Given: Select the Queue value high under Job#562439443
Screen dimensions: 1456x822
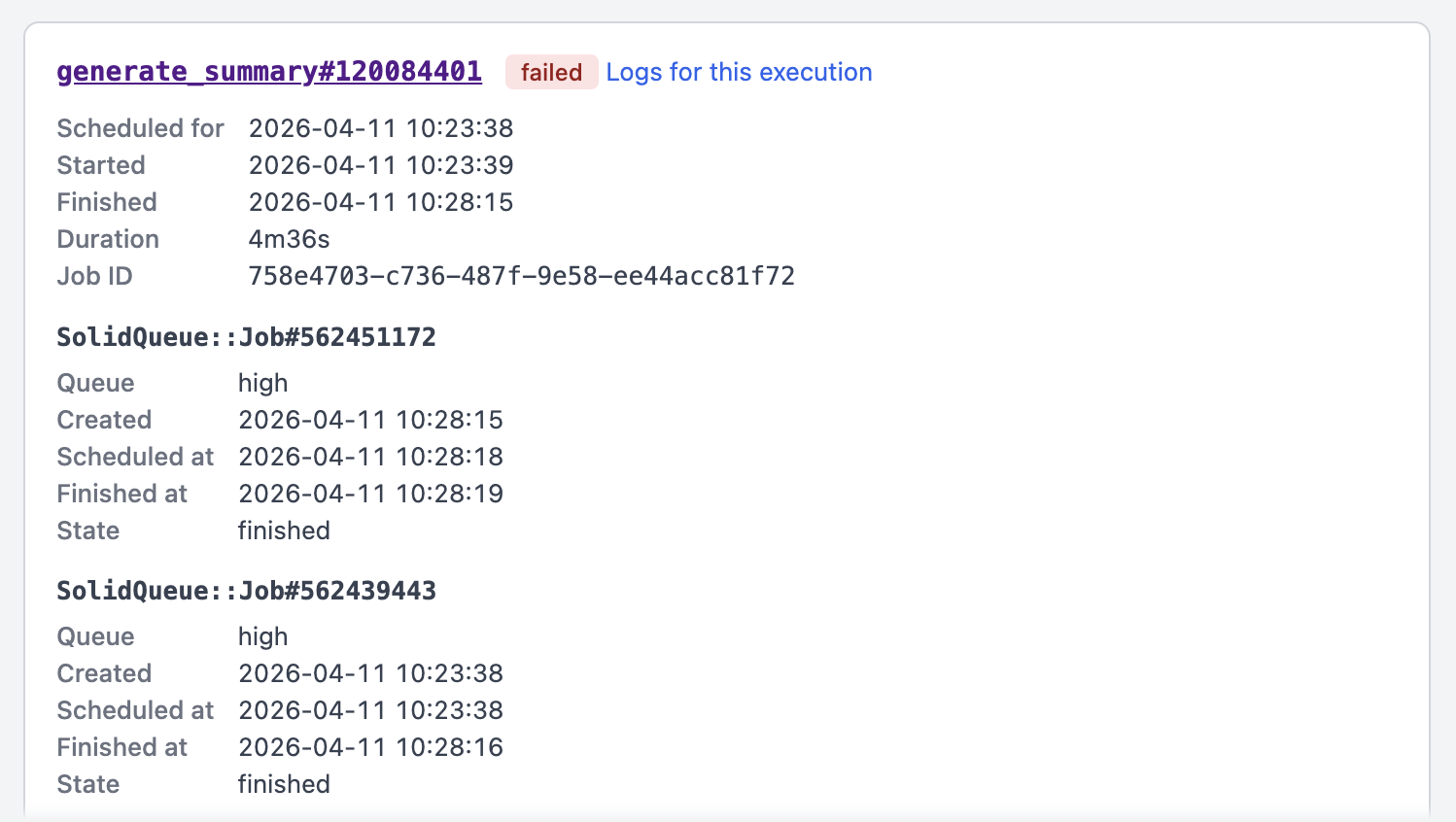Looking at the screenshot, I should tap(262, 635).
